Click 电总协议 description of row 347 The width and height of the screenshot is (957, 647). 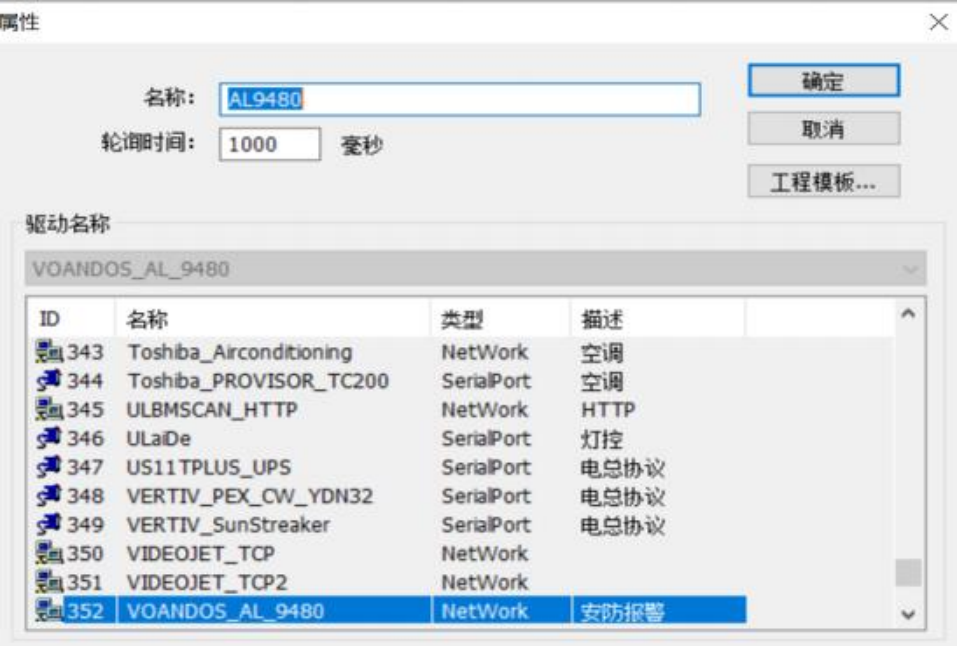[623, 468]
